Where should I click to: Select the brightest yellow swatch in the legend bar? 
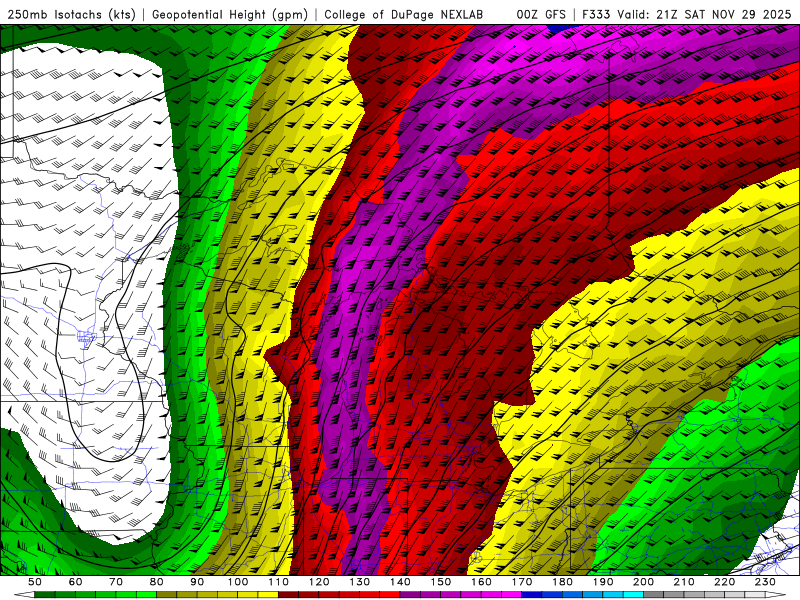[x=268, y=594]
